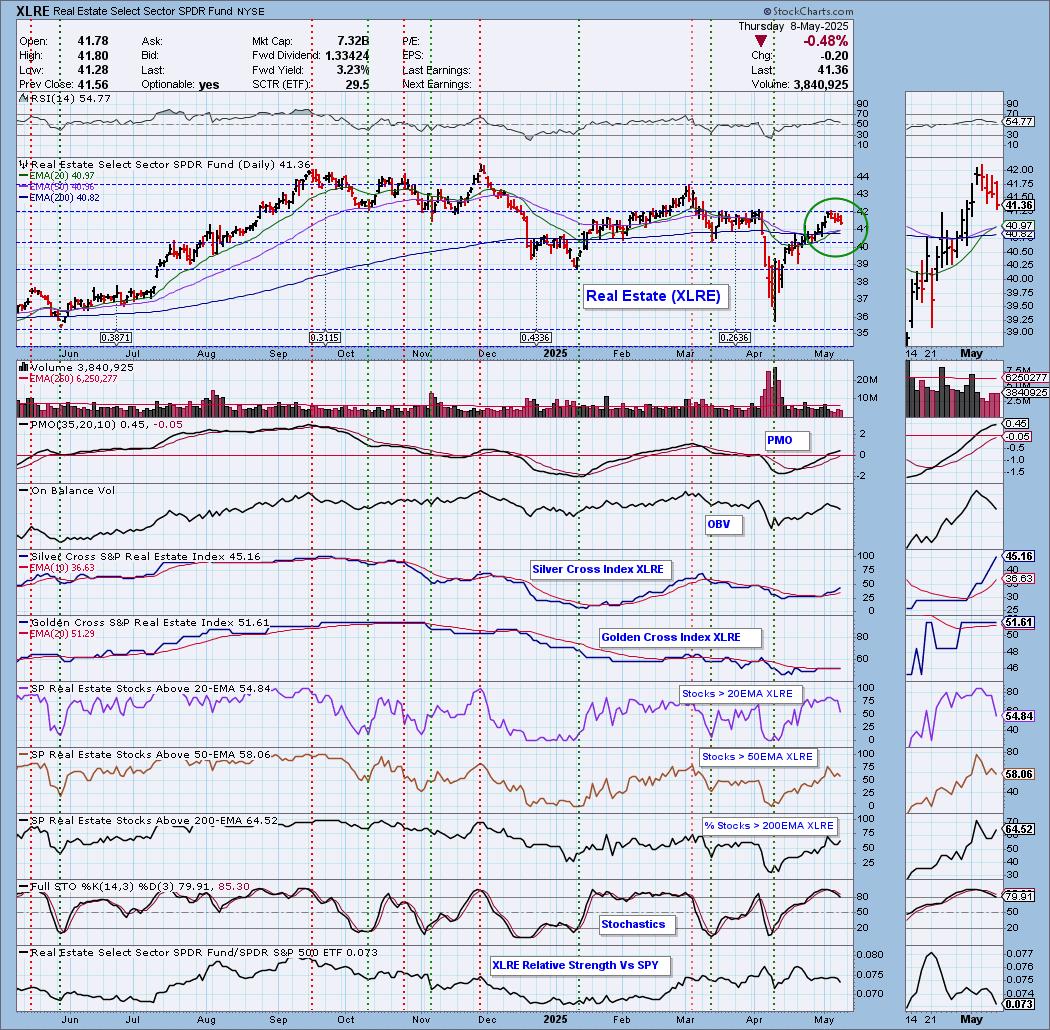Click the 79.91 stochastic value tag
Image resolution: width=1050 pixels, height=1030 pixels.
tap(1018, 896)
